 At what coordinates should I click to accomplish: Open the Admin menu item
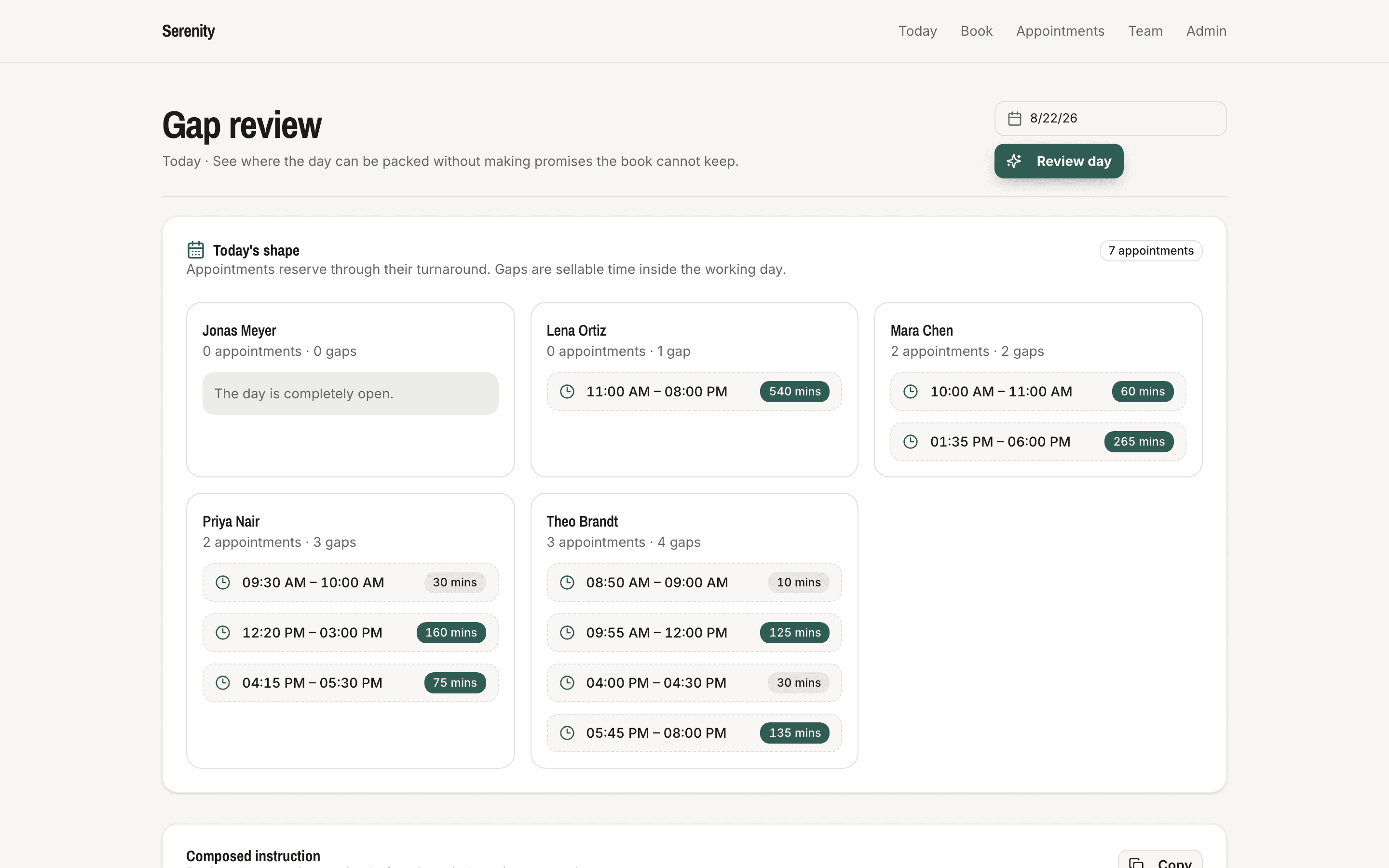[1207, 31]
